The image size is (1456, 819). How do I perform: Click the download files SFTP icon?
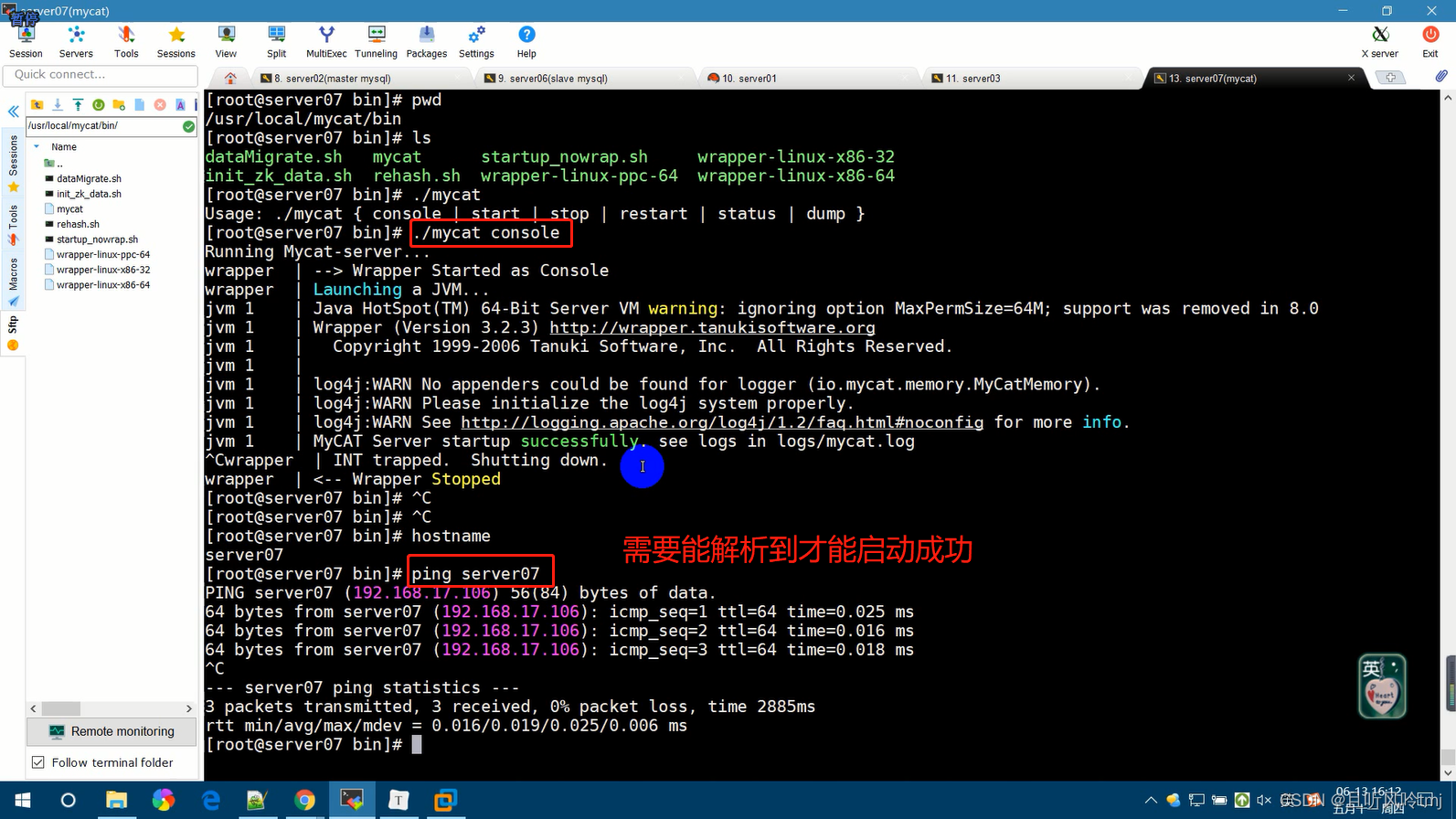pyautogui.click(x=58, y=105)
